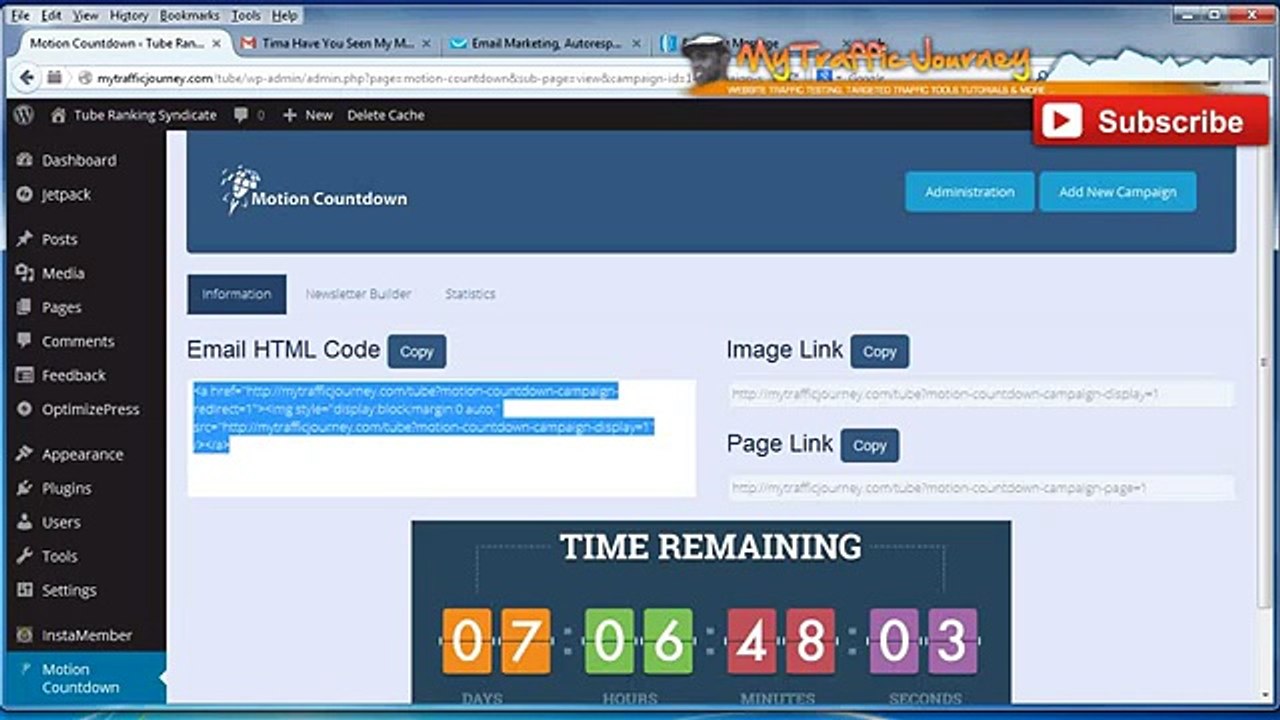Click the Posts pushpin icon
The width and height of the screenshot is (1280, 720).
click(x=25, y=239)
